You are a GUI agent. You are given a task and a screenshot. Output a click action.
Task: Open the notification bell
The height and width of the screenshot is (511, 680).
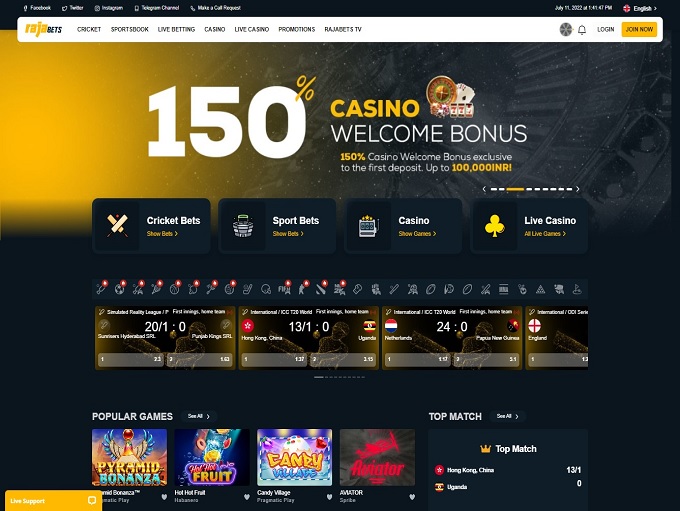582,29
